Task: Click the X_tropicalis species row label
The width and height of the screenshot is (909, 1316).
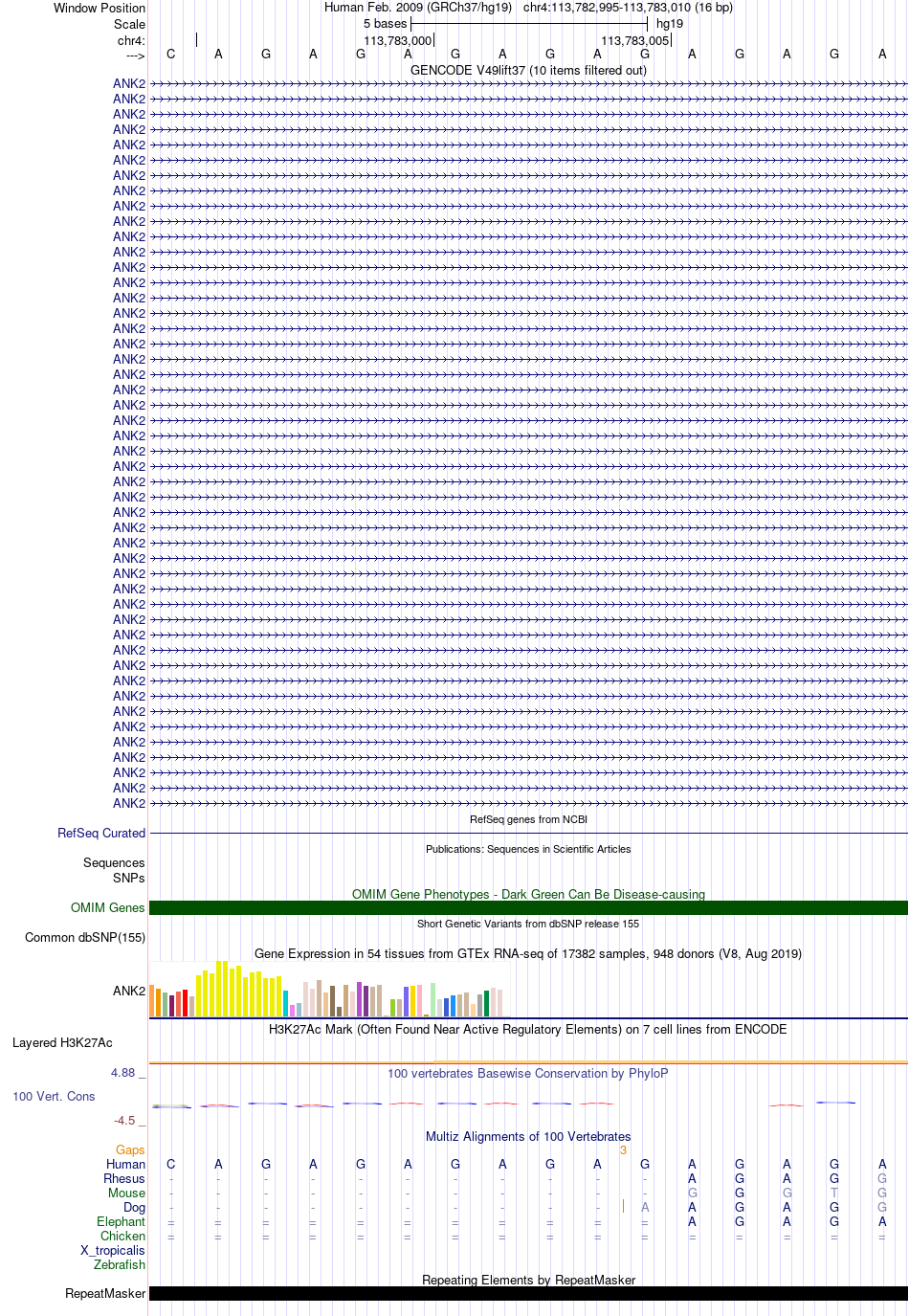Action: tap(113, 1250)
